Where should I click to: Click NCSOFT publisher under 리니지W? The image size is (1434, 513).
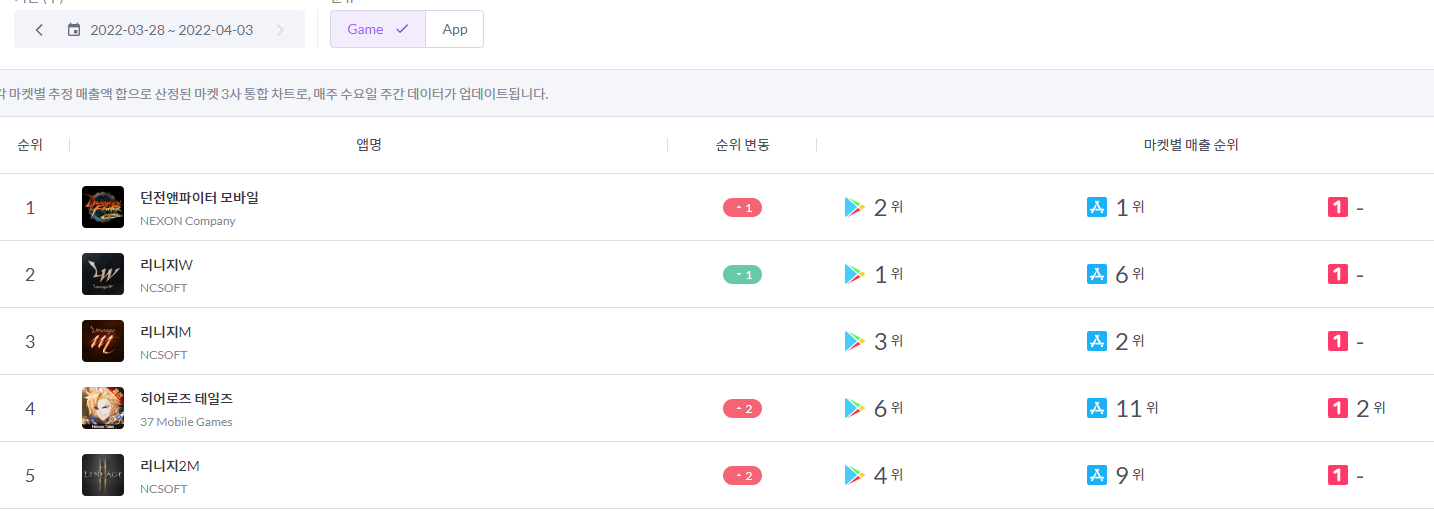pos(164,288)
